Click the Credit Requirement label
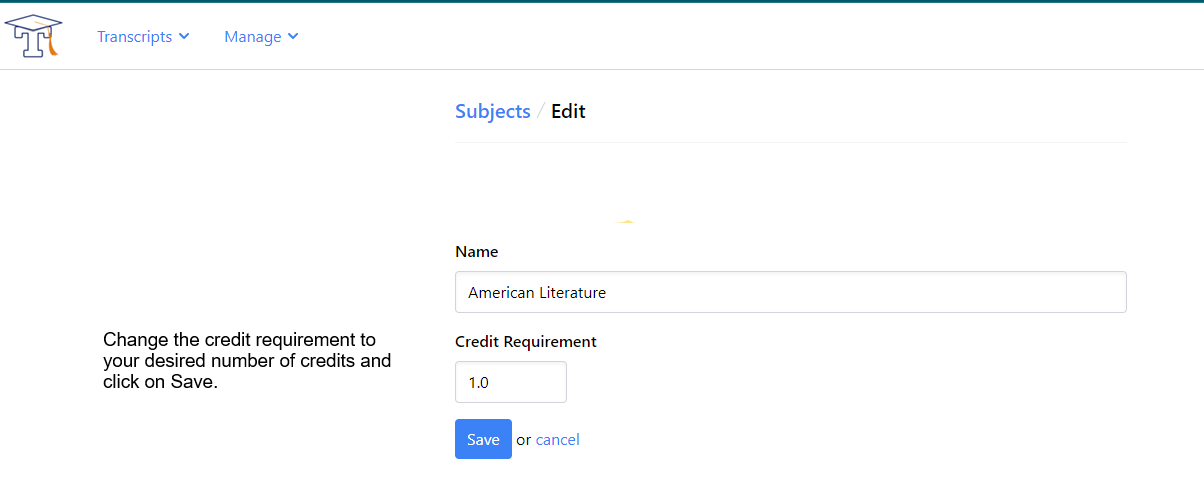The image size is (1204, 477). click(x=525, y=342)
